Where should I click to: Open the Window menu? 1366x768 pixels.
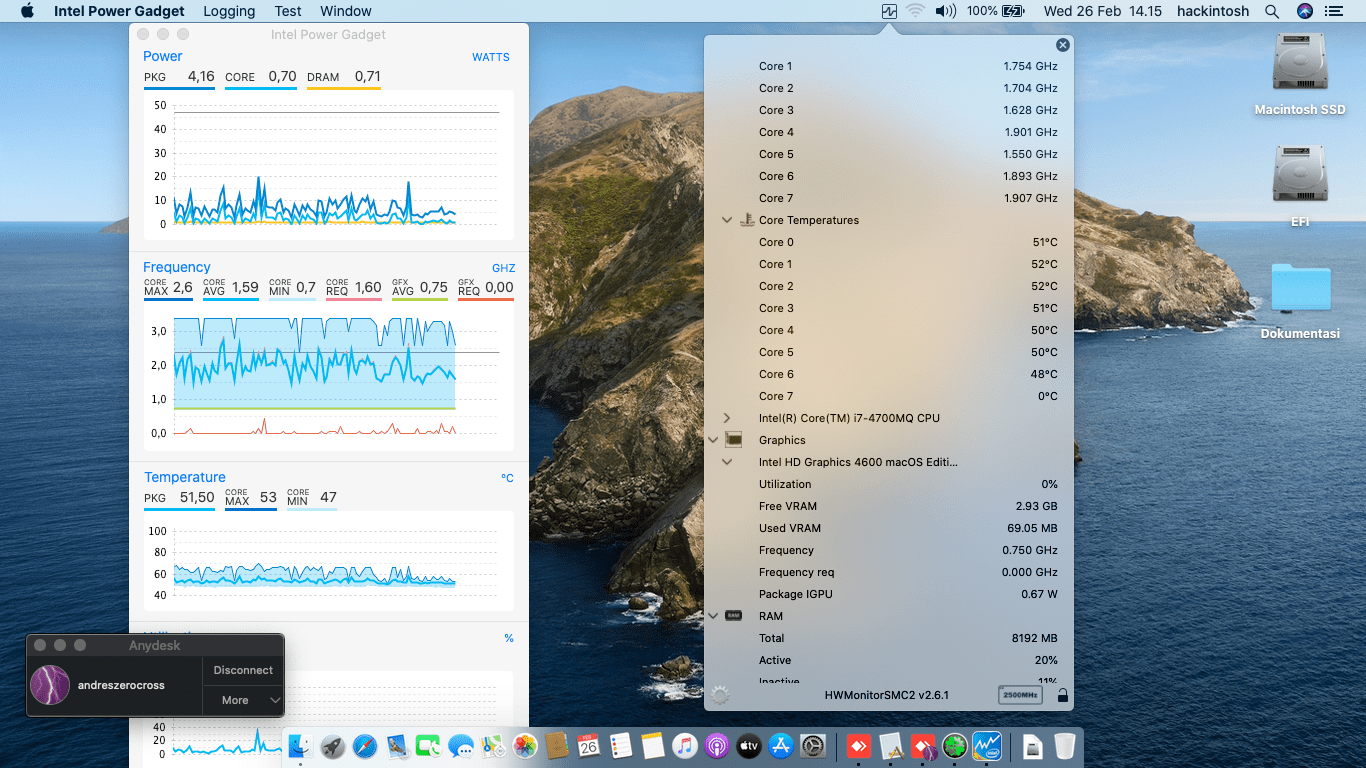tap(346, 11)
